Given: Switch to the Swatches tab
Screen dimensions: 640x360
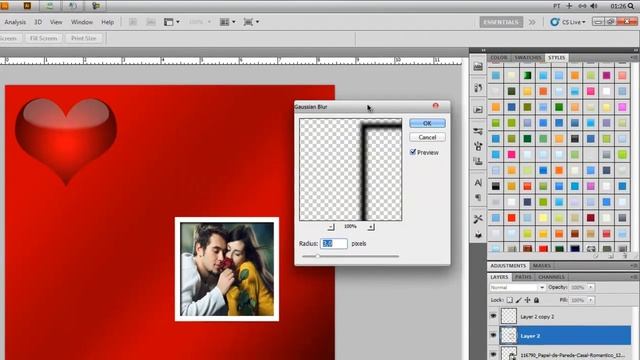Looking at the screenshot, I should click(527, 58).
